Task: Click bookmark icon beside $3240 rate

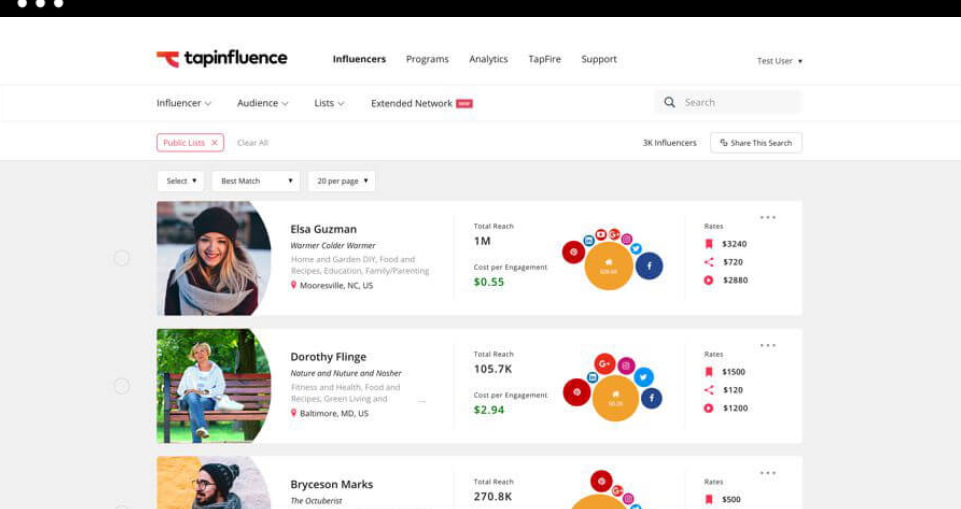Action: click(708, 244)
